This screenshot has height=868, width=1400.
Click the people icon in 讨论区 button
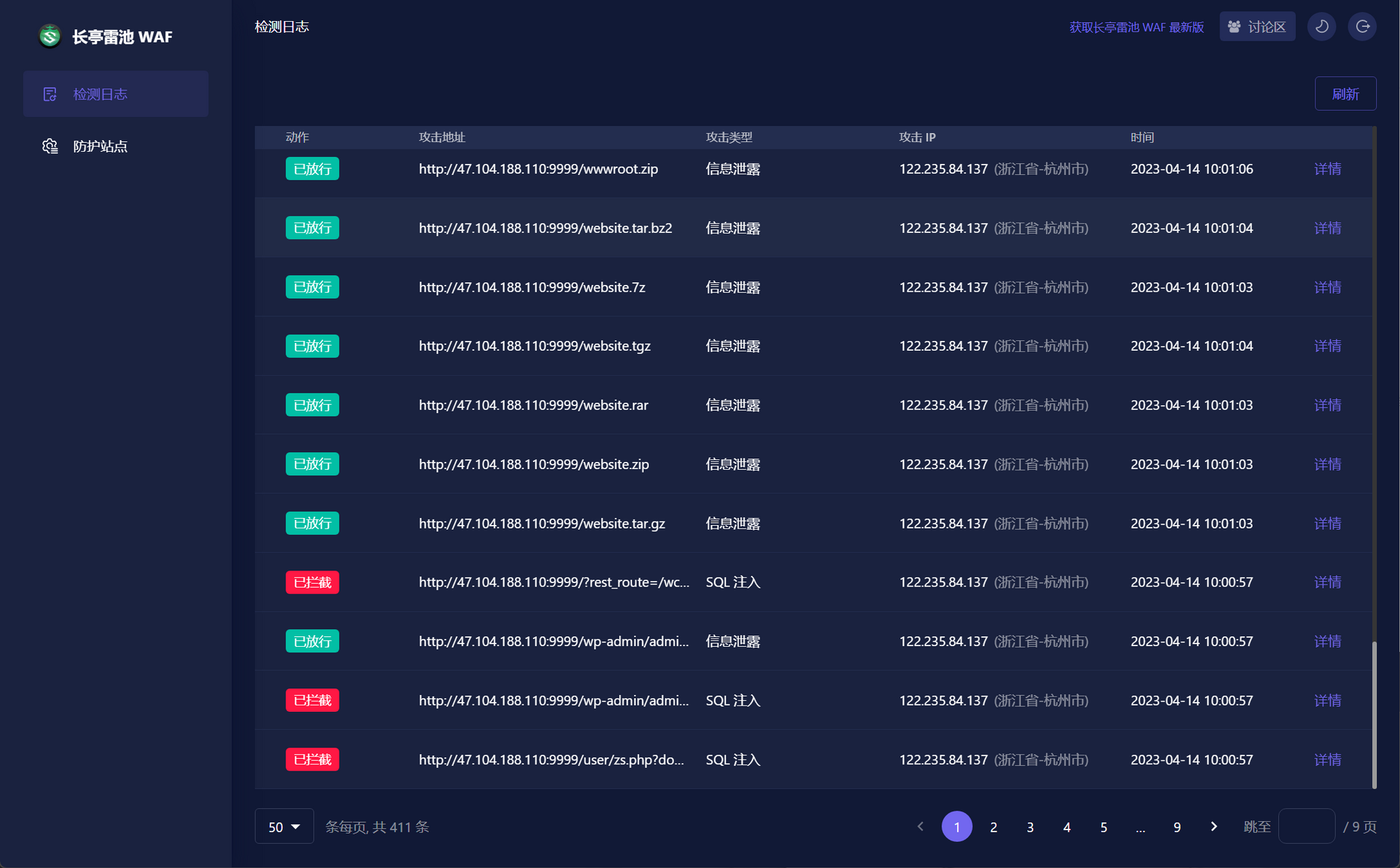point(1235,27)
